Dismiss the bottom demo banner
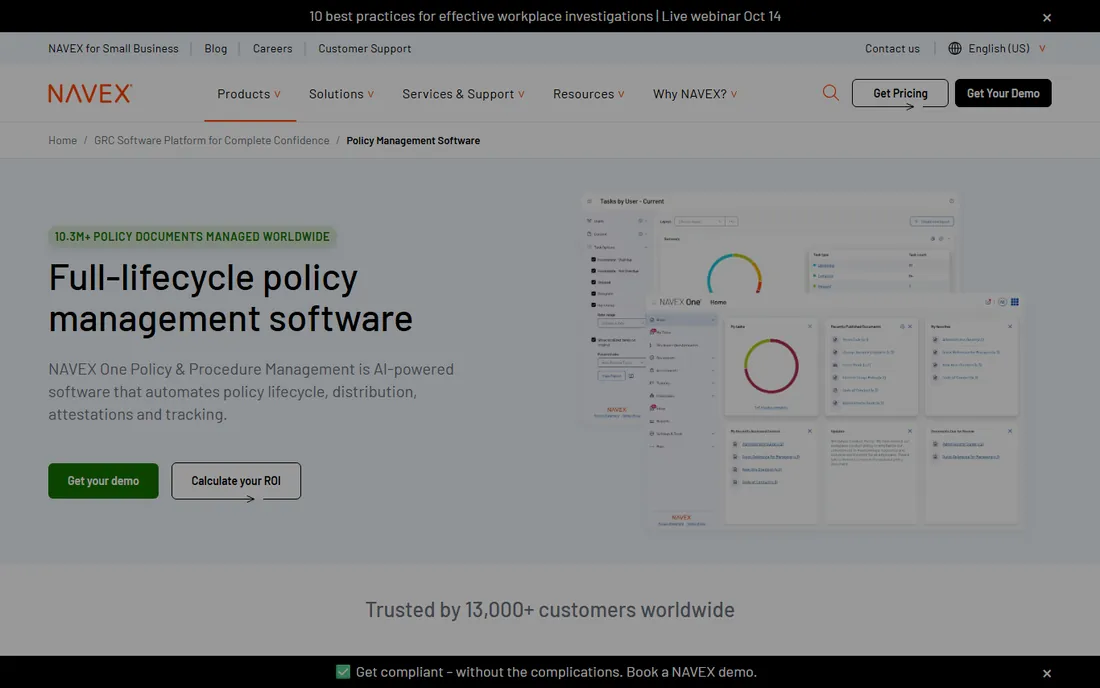The width and height of the screenshot is (1100, 688). [1047, 673]
